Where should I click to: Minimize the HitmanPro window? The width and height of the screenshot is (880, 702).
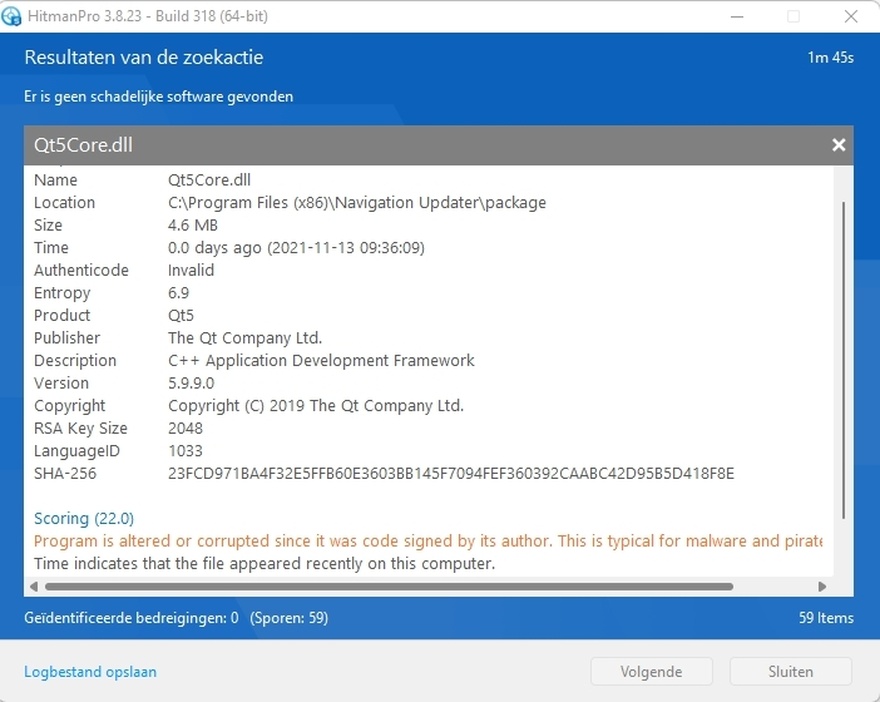click(737, 16)
